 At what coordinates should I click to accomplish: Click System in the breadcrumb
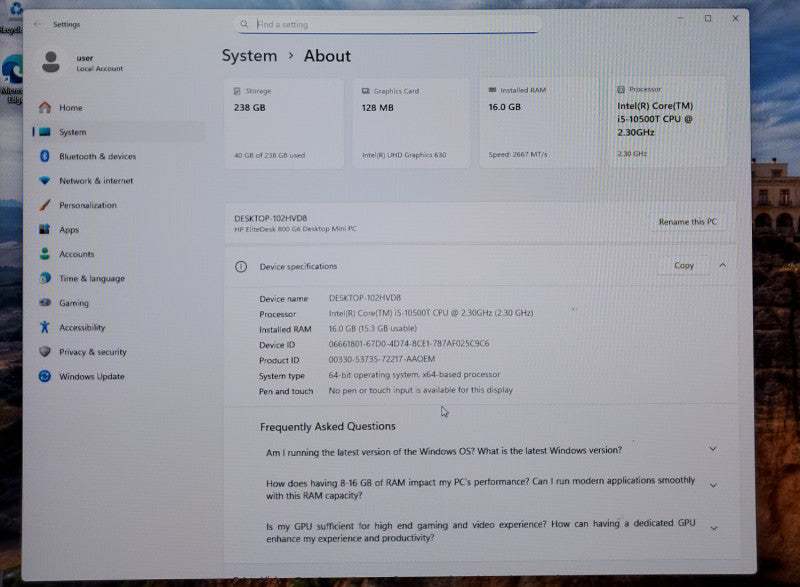pyautogui.click(x=249, y=56)
